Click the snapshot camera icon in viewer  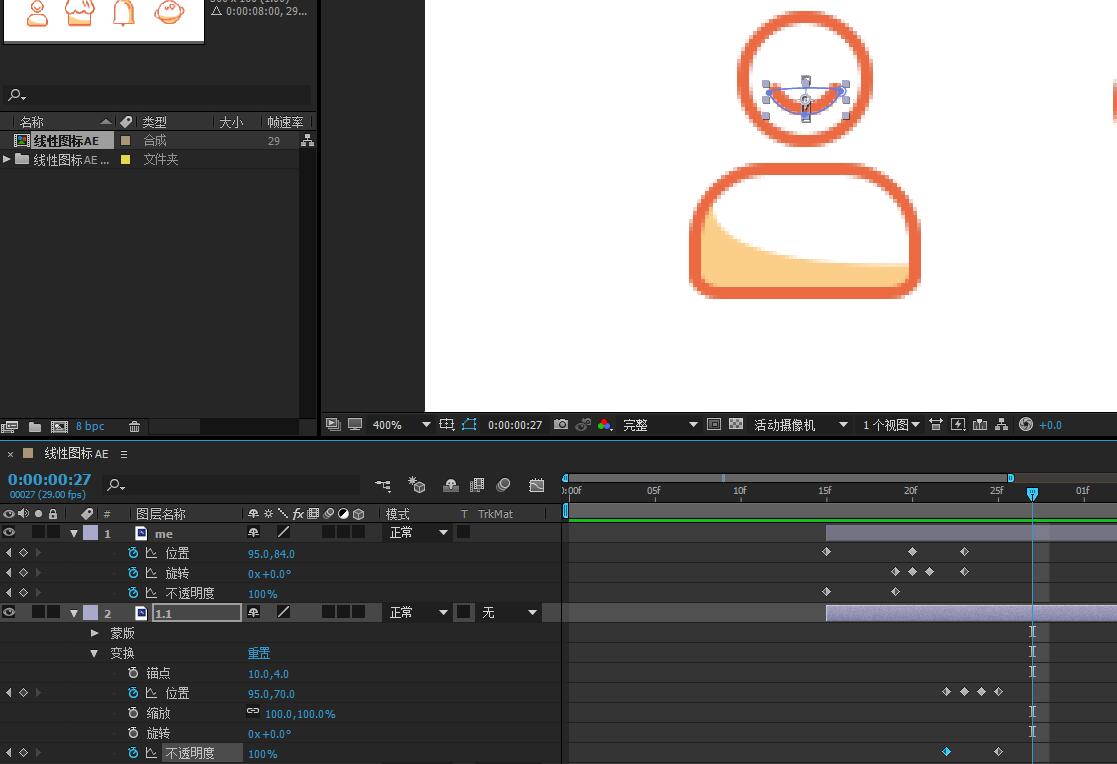[x=561, y=425]
